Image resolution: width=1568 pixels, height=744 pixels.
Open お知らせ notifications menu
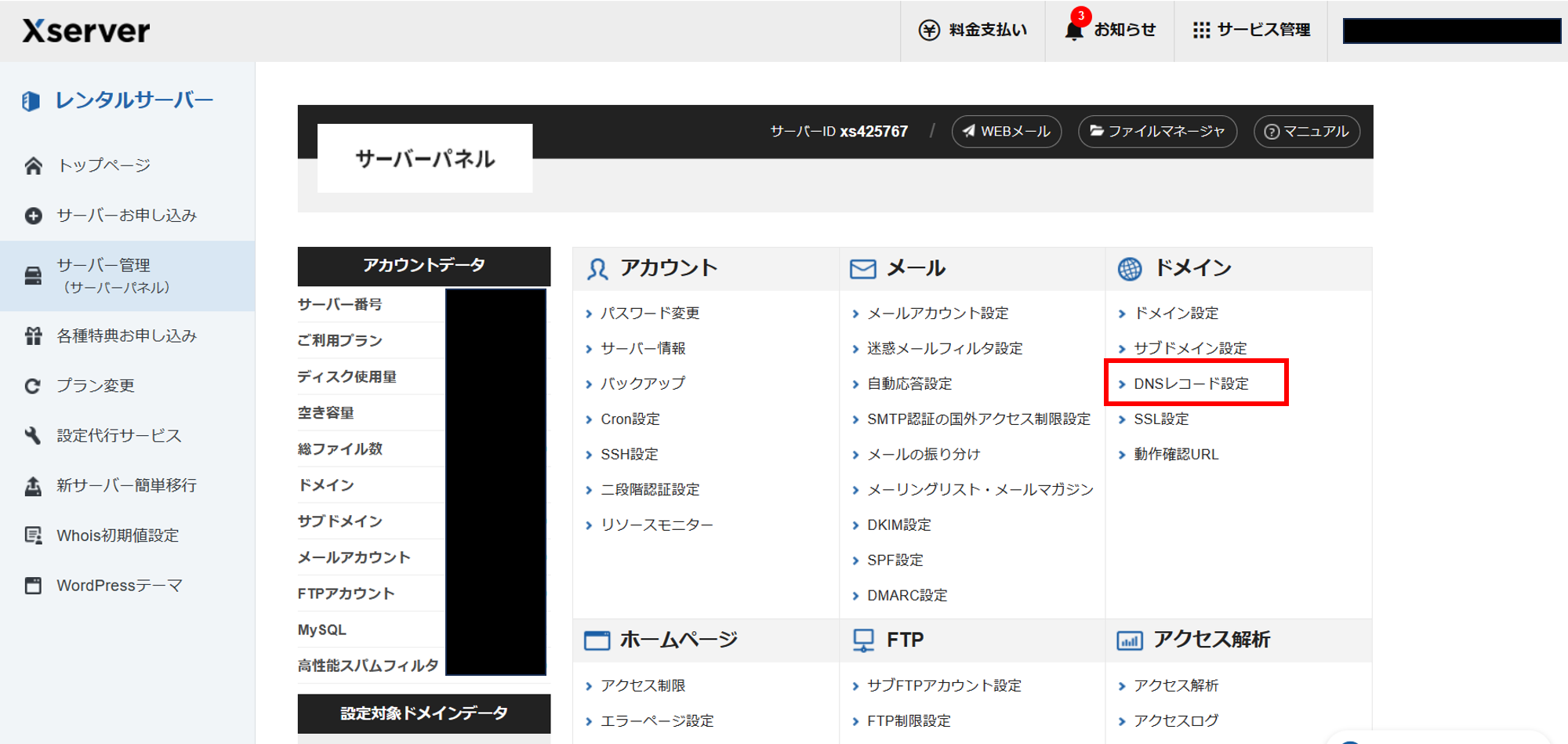[x=1109, y=30]
